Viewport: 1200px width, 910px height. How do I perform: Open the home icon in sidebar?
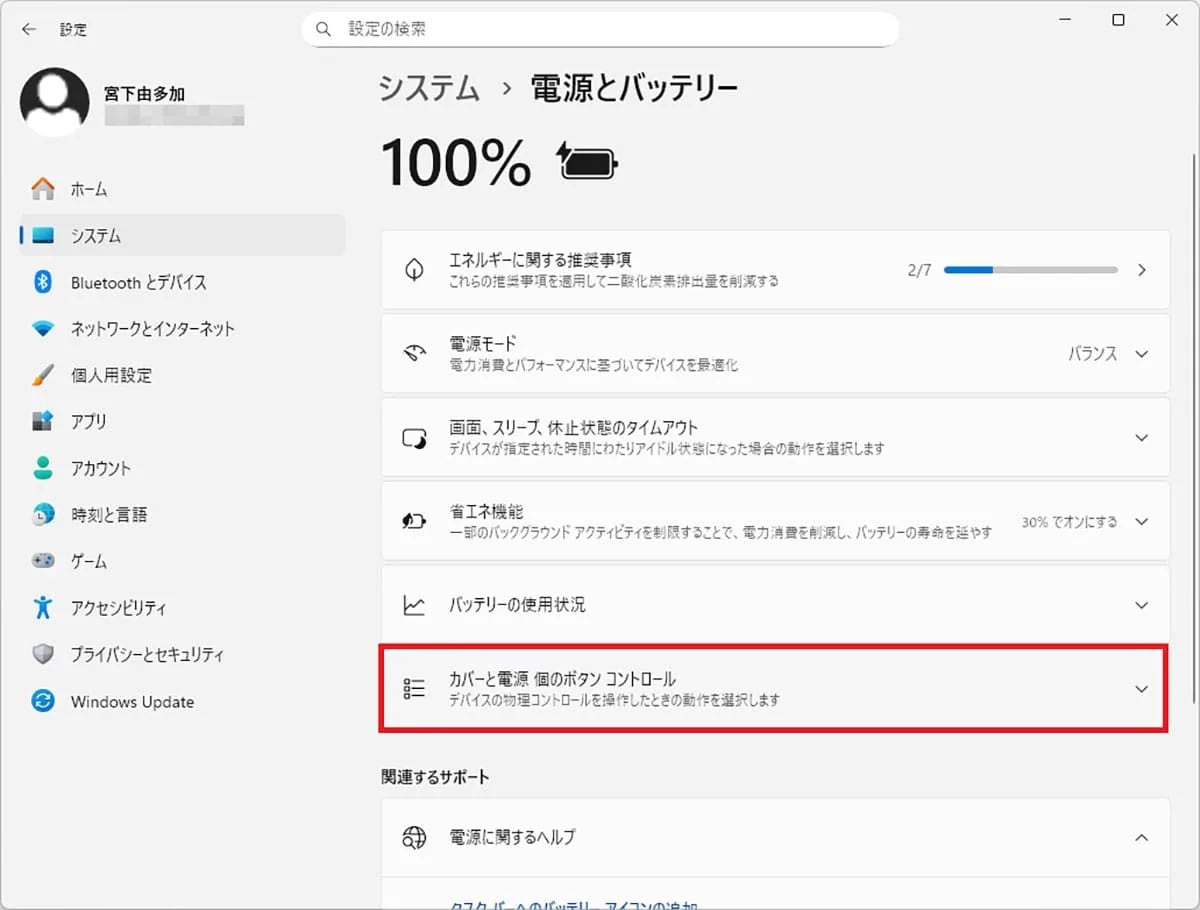pyautogui.click(x=42, y=188)
